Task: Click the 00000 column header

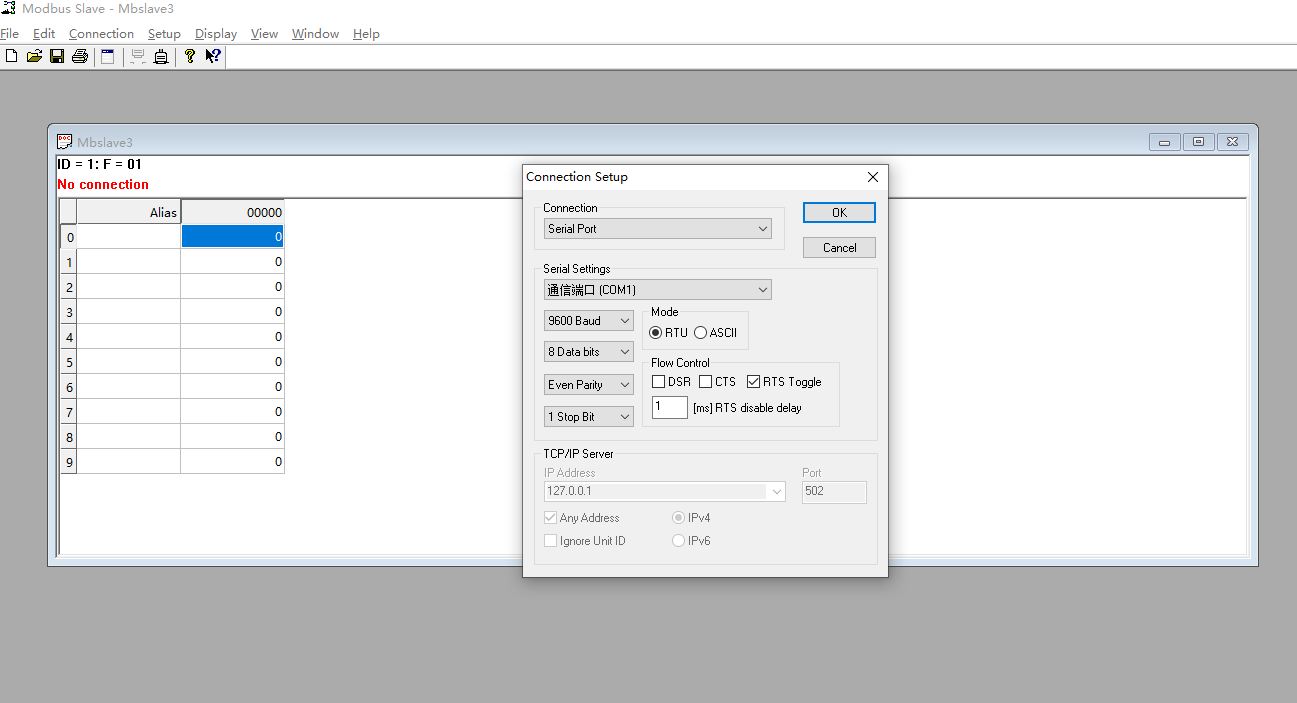Action: click(x=232, y=212)
